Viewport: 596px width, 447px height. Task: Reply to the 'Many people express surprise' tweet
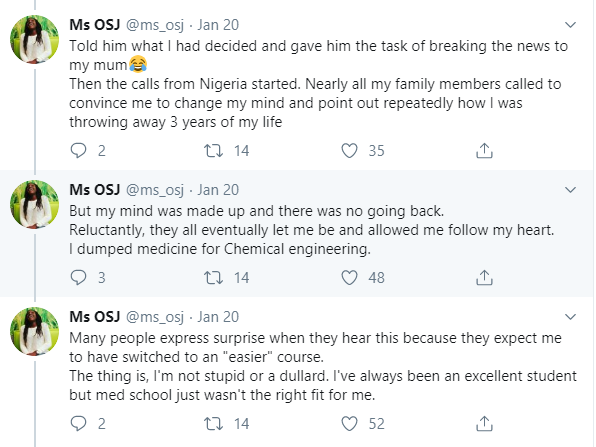(x=79, y=423)
